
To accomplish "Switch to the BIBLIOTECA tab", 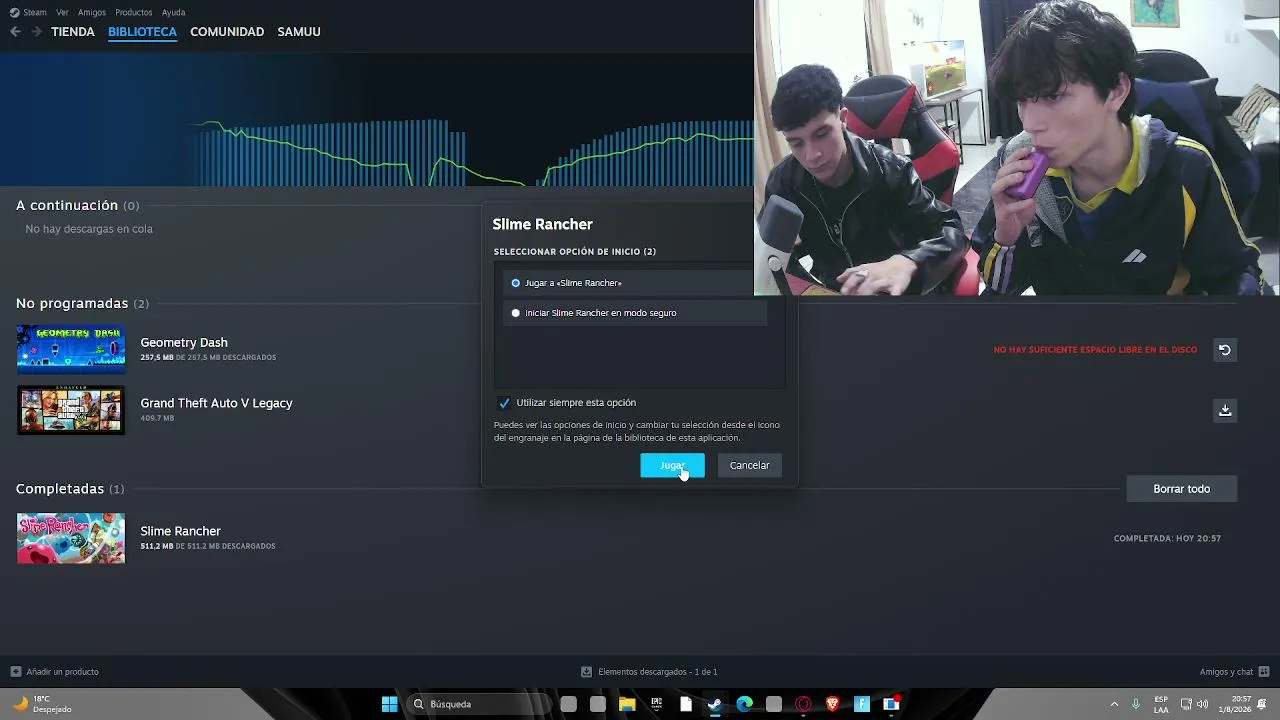I will [142, 32].
